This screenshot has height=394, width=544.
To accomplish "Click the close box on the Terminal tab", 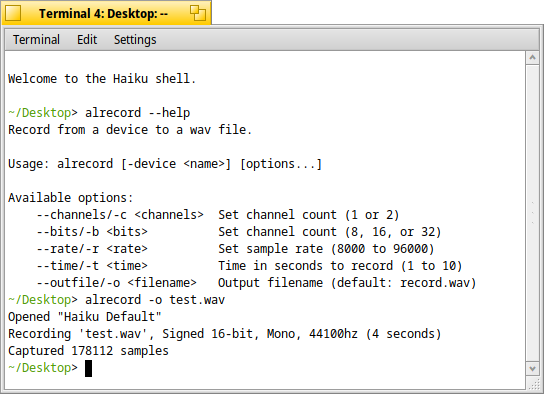I will [13, 13].
